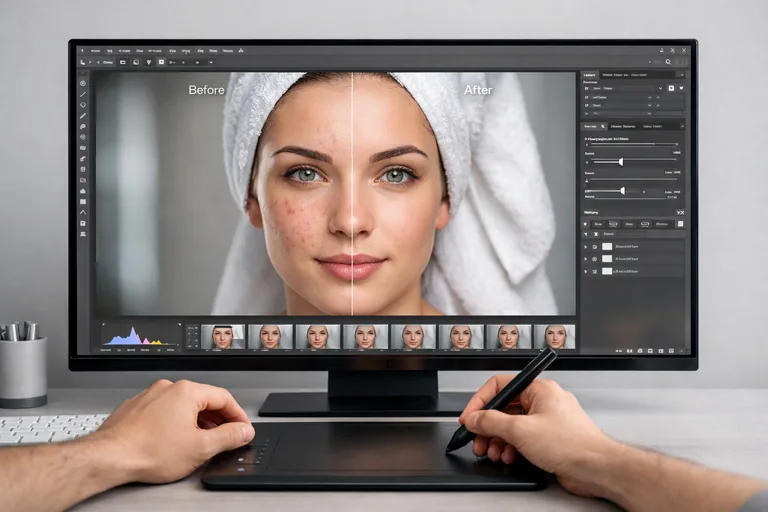Select the topmost tool in the left toolbar
768x512 pixels.
pos(83,82)
